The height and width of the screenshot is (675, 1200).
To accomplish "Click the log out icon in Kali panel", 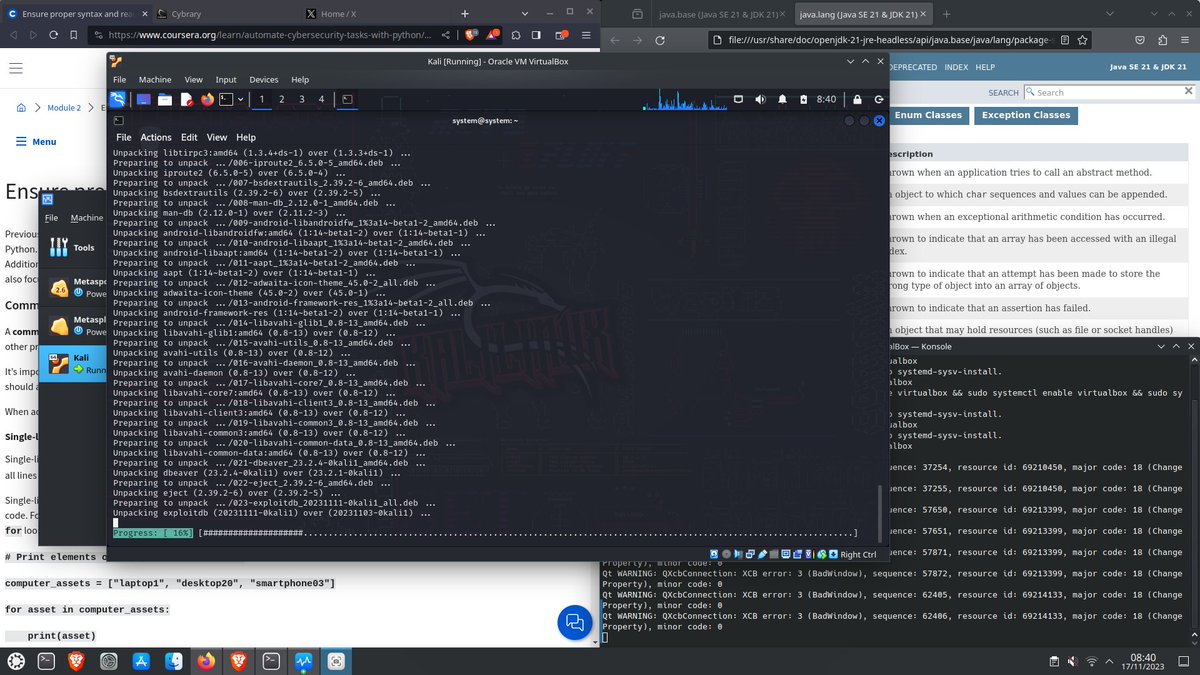I will (878, 99).
